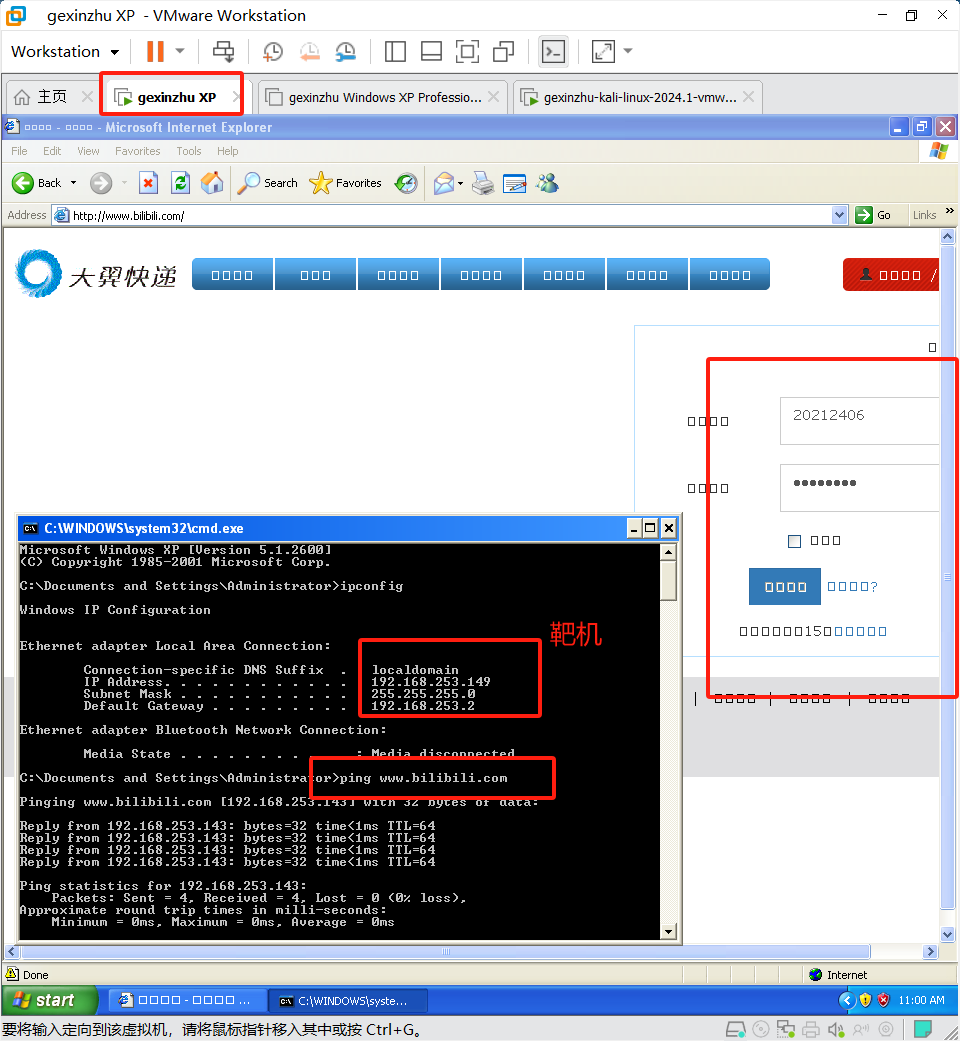Click the VMware pause virtual machine icon

click(x=155, y=51)
